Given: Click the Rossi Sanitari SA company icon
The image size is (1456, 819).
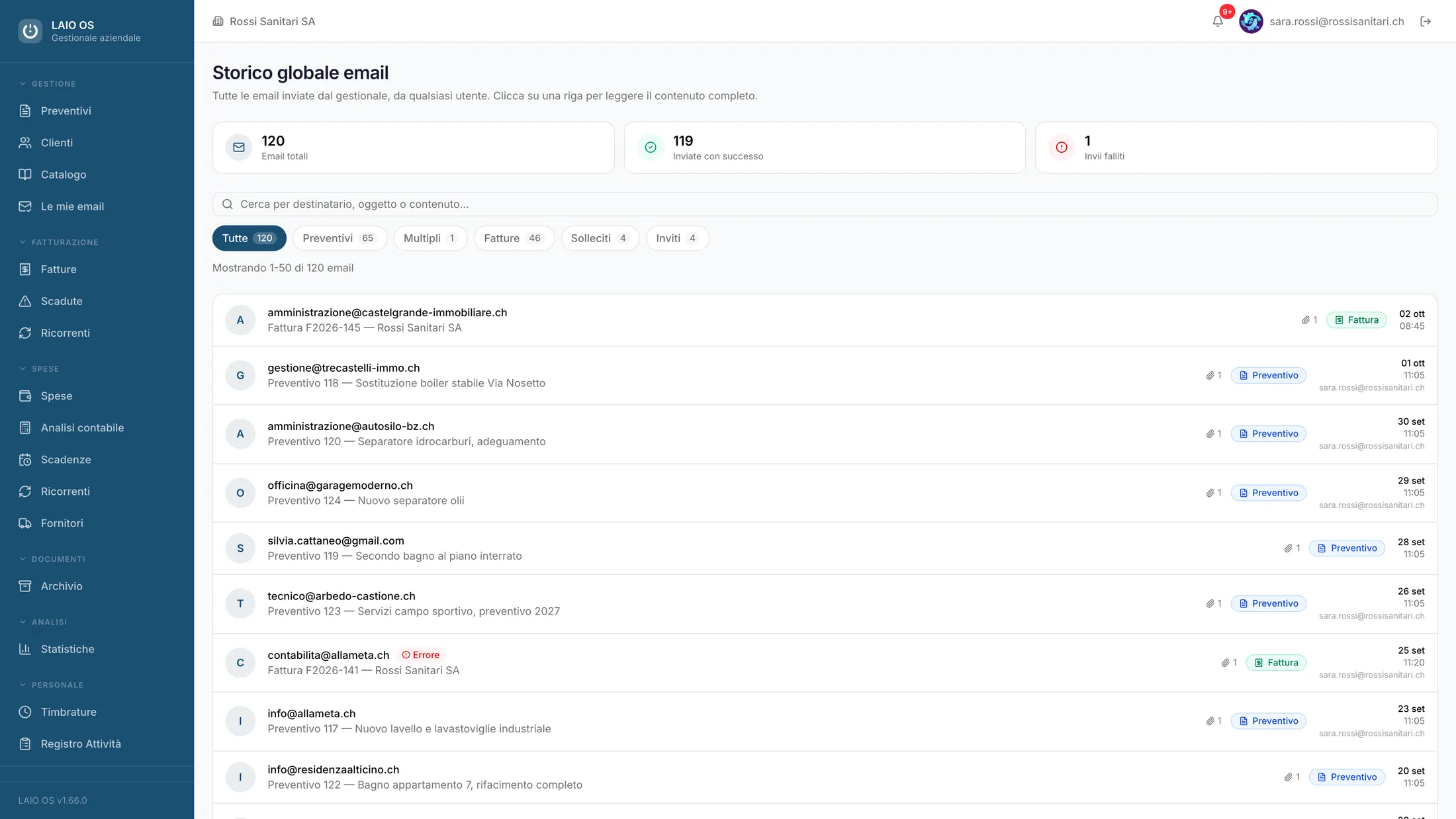Looking at the screenshot, I should (x=218, y=21).
